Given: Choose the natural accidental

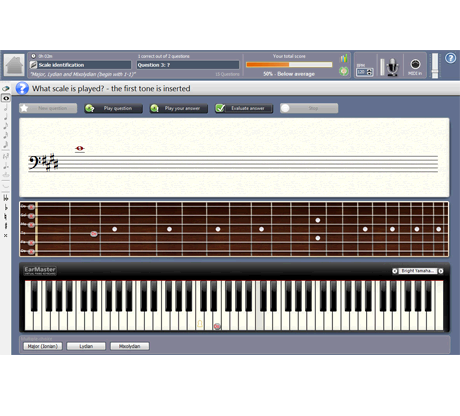Looking at the screenshot, I should pyautogui.click(x=6, y=217).
